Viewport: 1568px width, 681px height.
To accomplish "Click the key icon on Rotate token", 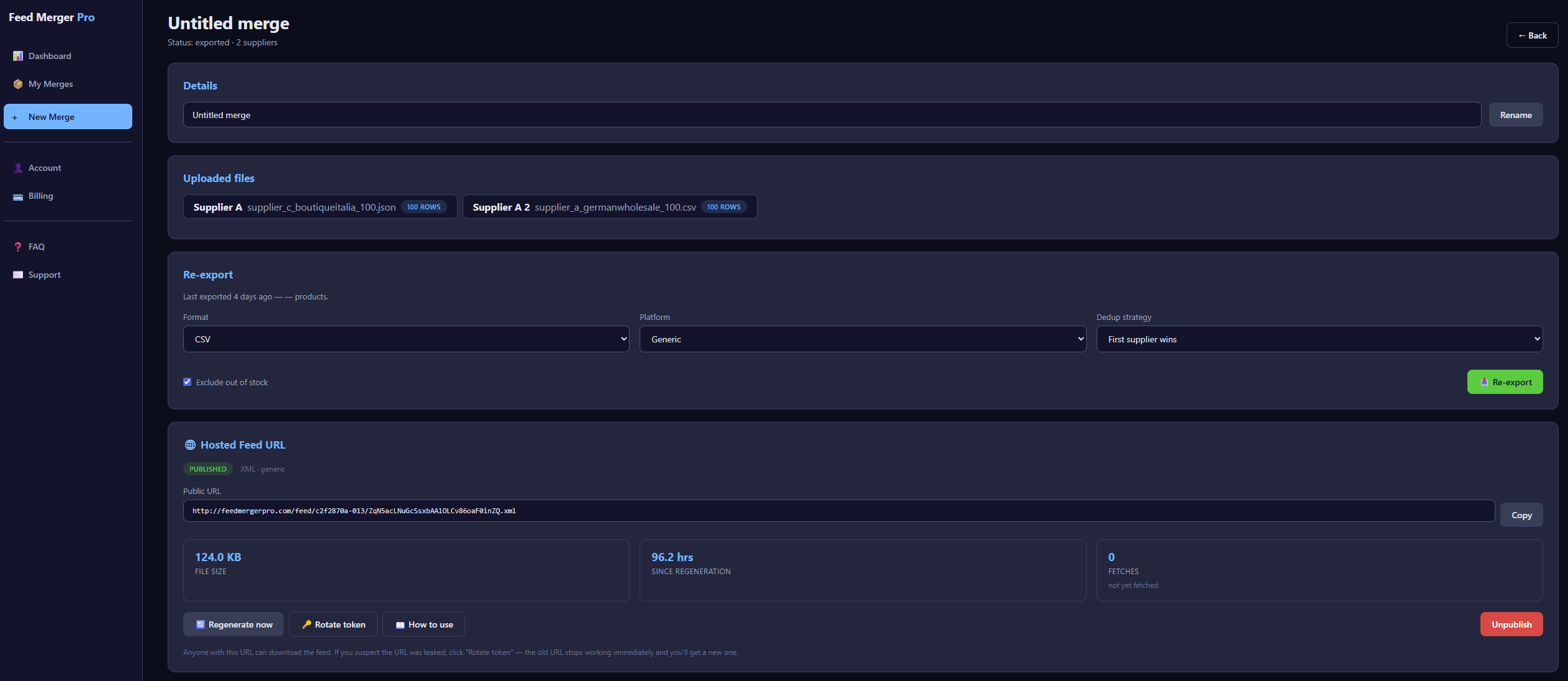I will pos(307,624).
